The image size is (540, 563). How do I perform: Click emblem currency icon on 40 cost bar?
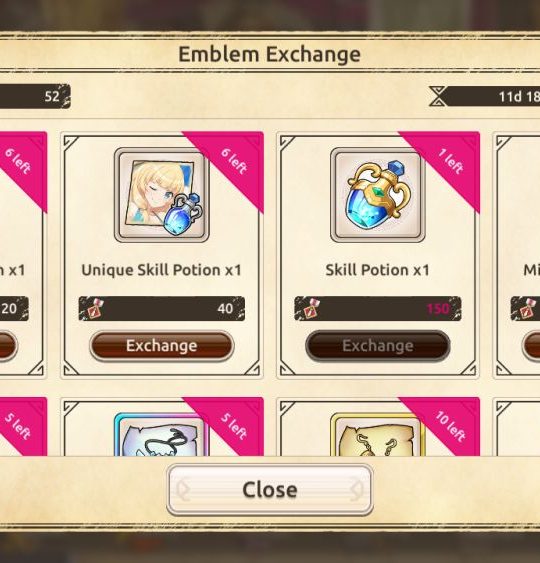pyautogui.click(x=94, y=308)
